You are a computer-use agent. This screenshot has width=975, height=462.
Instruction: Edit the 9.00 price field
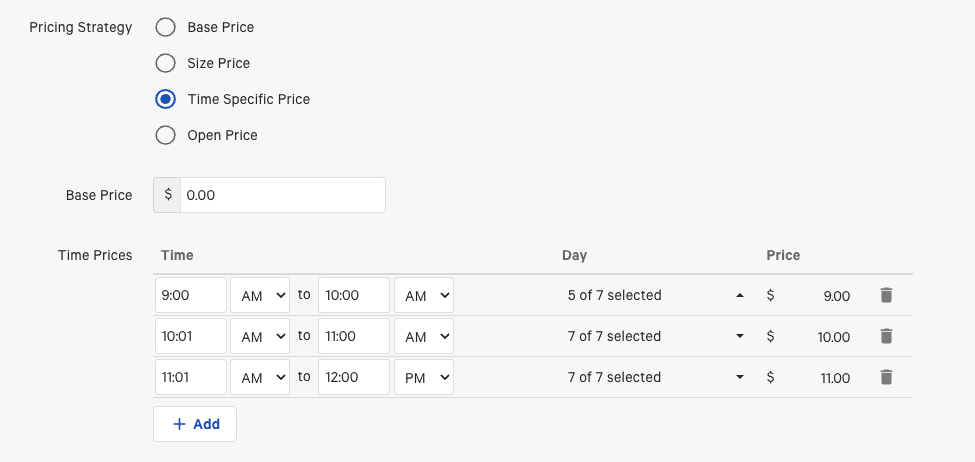point(820,296)
